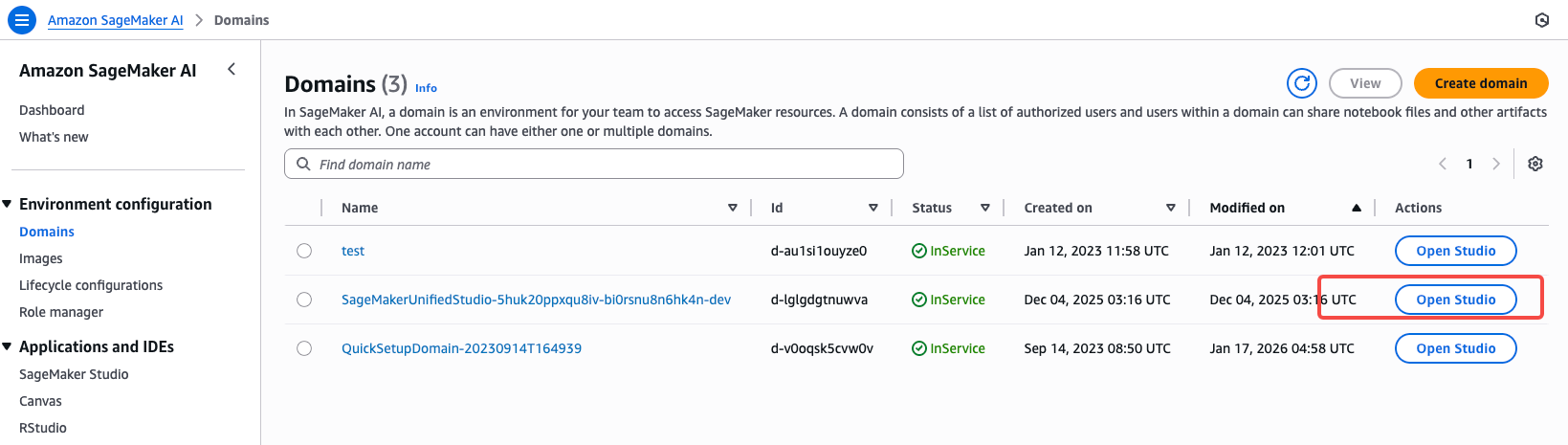Go to next page of domains
The width and height of the screenshot is (1568, 445).
(x=1496, y=164)
